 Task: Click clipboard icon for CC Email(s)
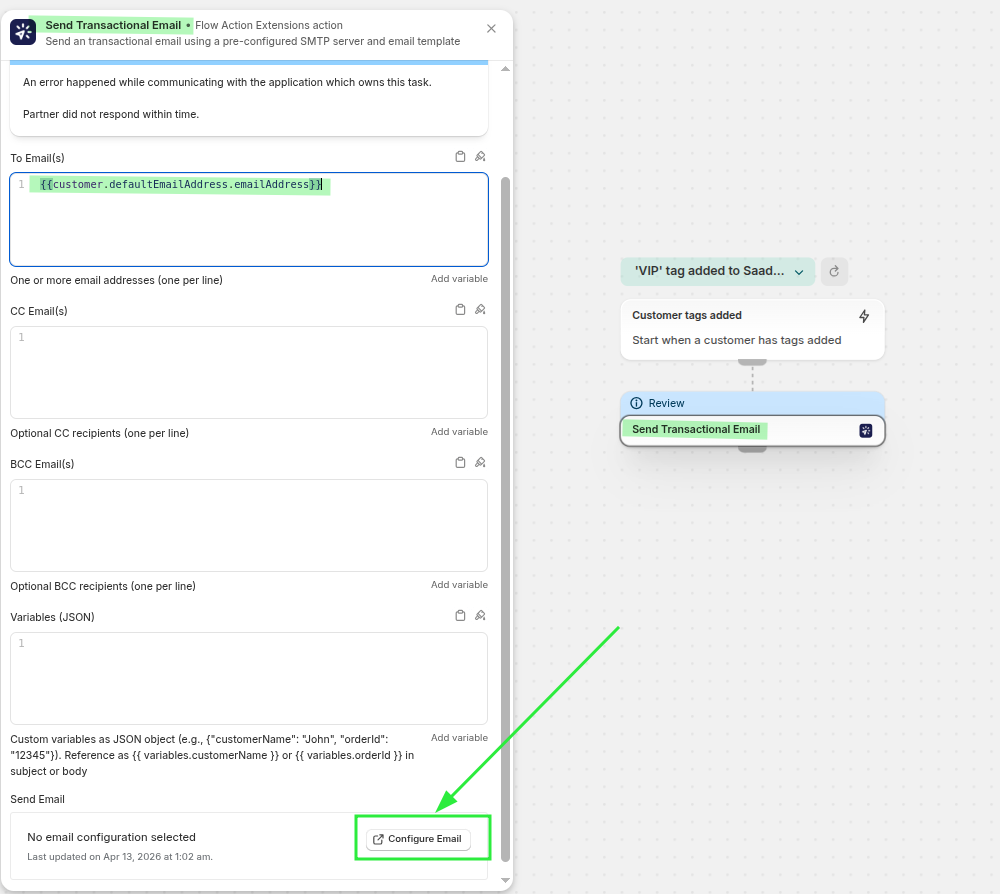[x=460, y=310]
